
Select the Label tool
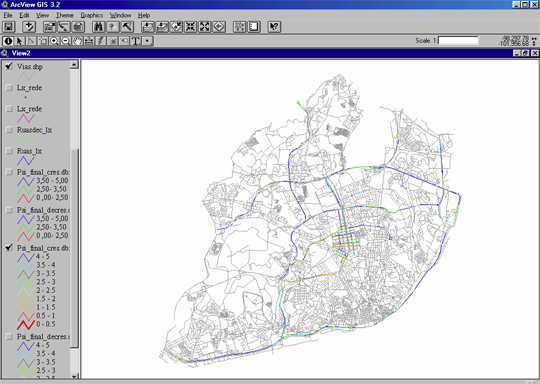pos(124,41)
